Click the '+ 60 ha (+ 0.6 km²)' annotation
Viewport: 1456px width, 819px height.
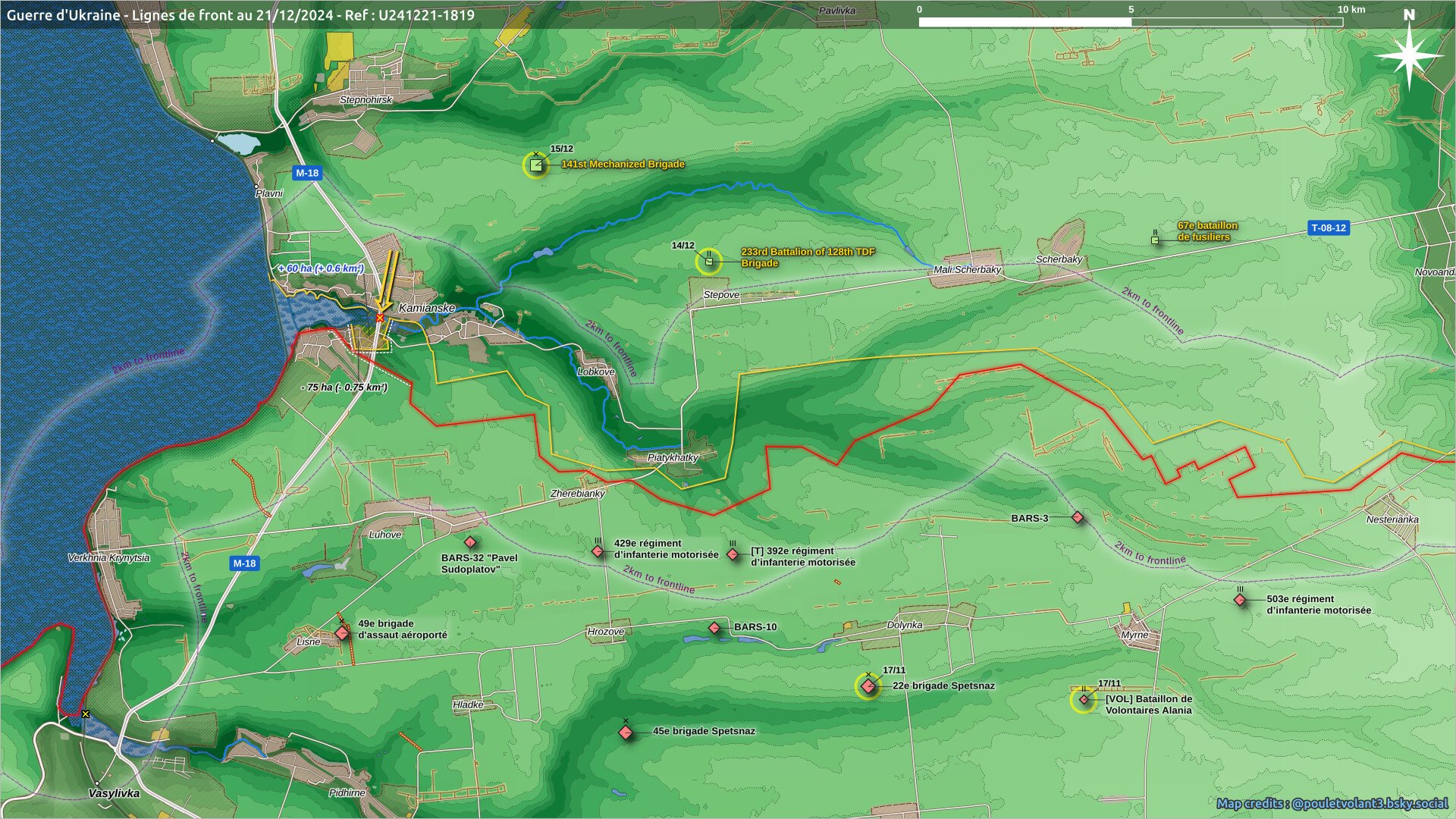pos(320,268)
